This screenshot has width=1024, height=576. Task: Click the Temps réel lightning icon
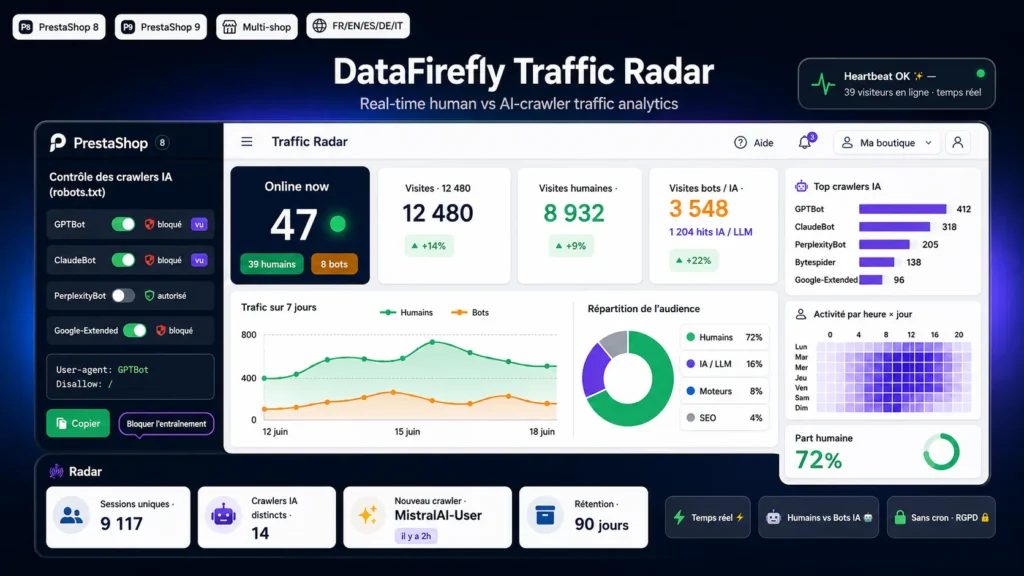point(679,517)
